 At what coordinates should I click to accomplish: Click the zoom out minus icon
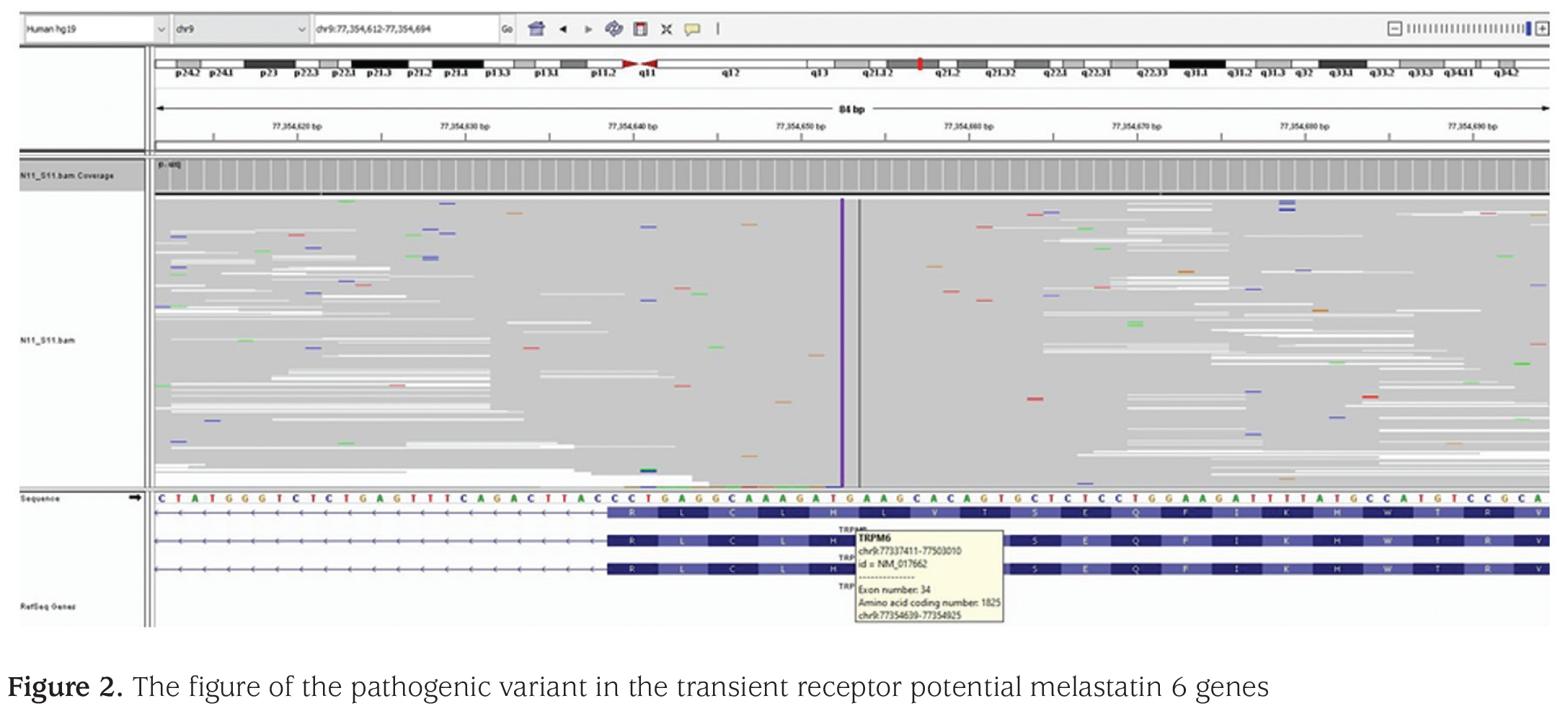click(x=1395, y=29)
